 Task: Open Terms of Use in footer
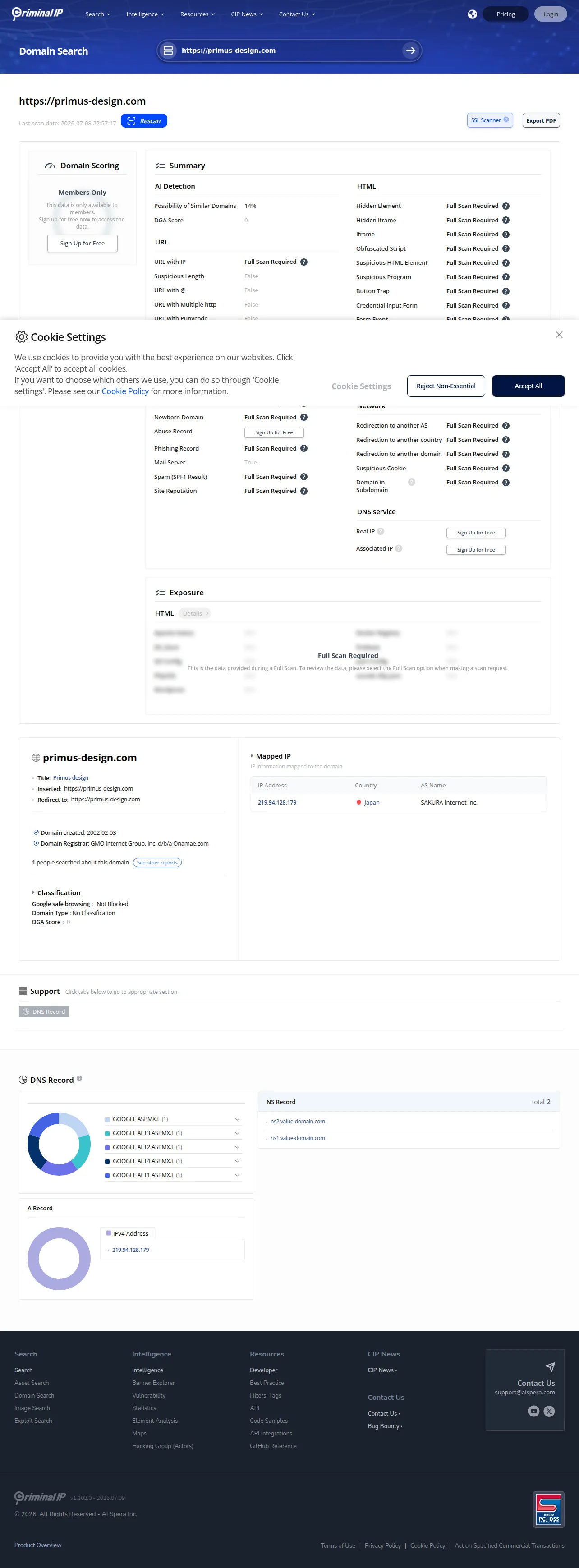[338, 1545]
